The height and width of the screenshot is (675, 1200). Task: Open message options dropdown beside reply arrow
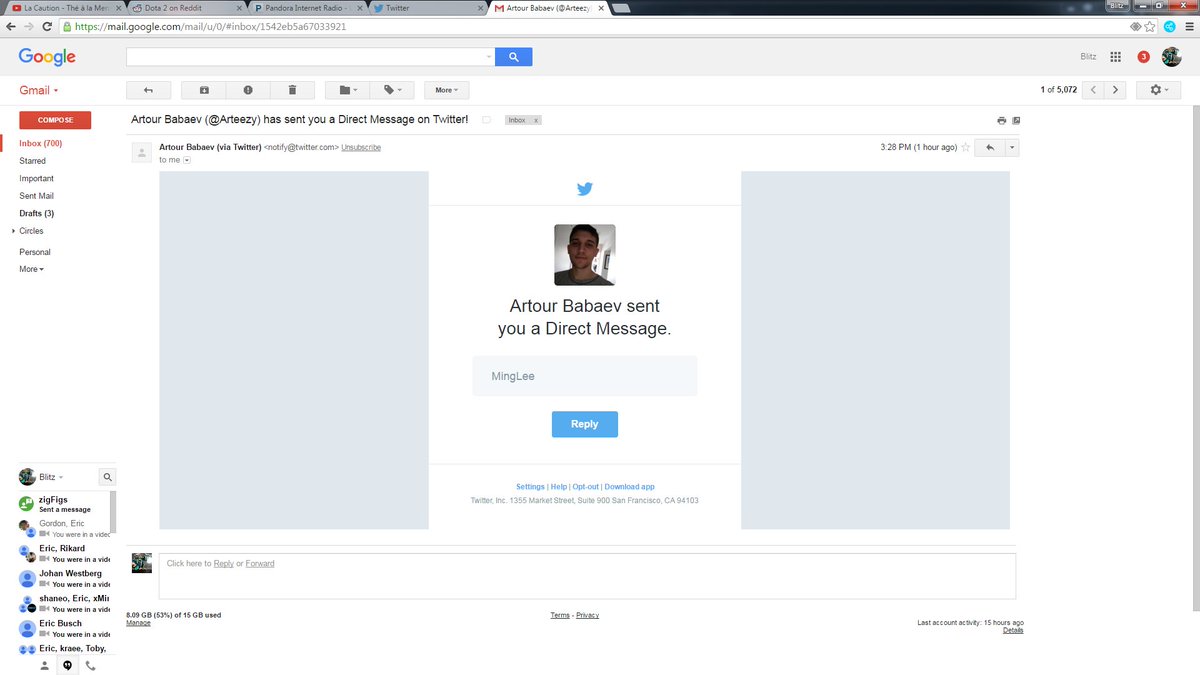tap(1011, 147)
